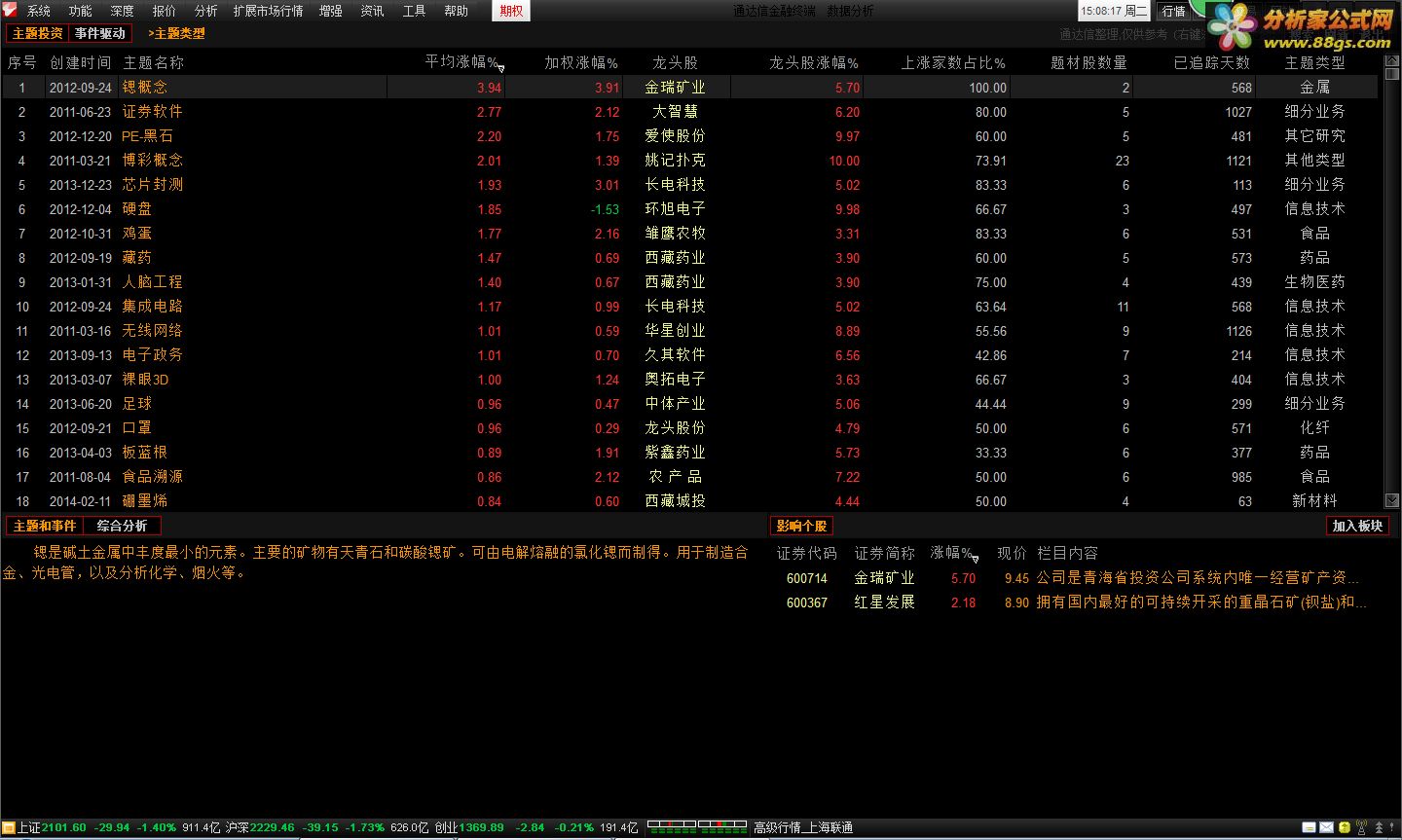
Task: Click leader stock 大智慧
Action: pyautogui.click(x=675, y=112)
